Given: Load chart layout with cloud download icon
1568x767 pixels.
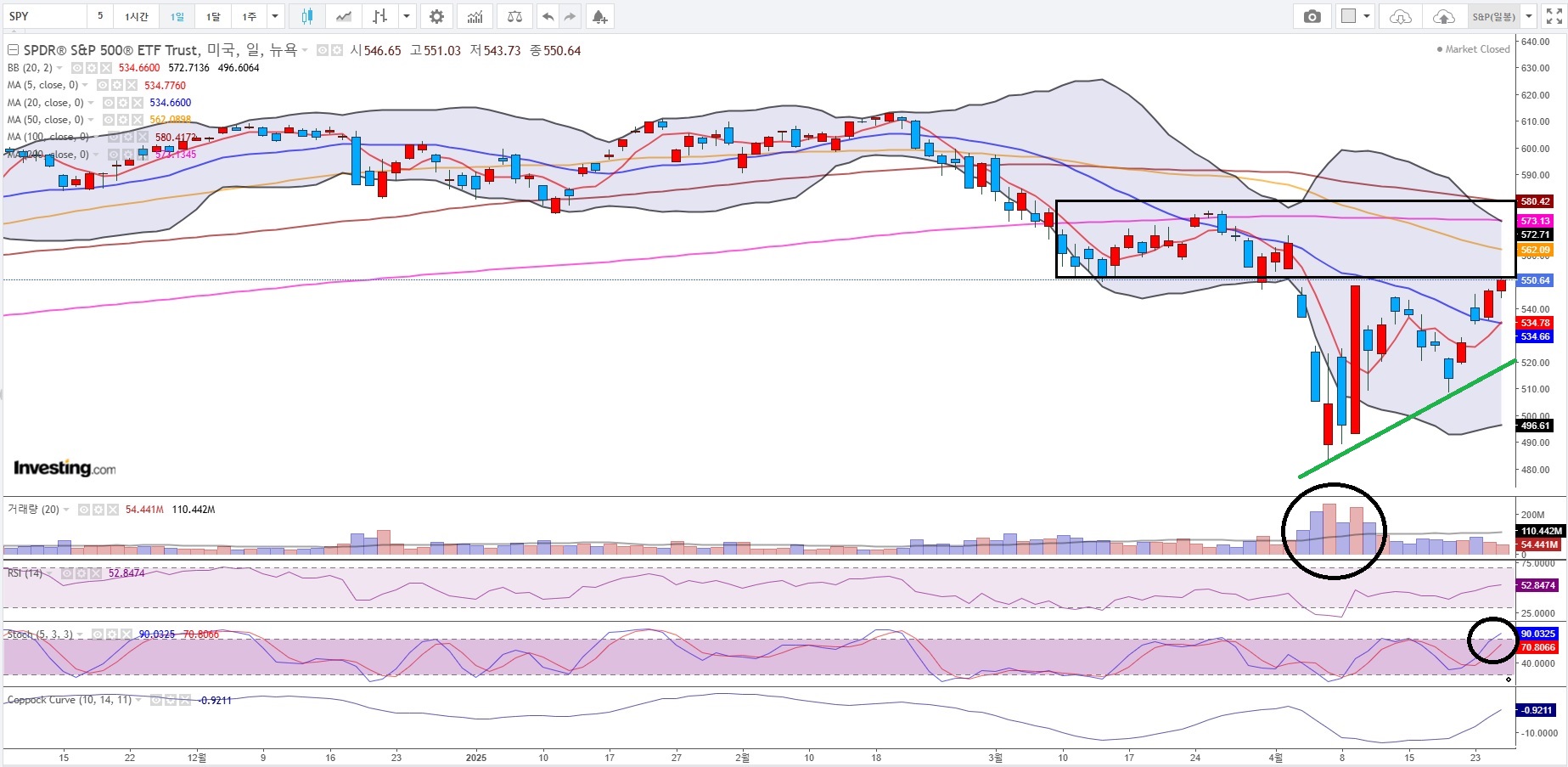Looking at the screenshot, I should (x=1401, y=16).
